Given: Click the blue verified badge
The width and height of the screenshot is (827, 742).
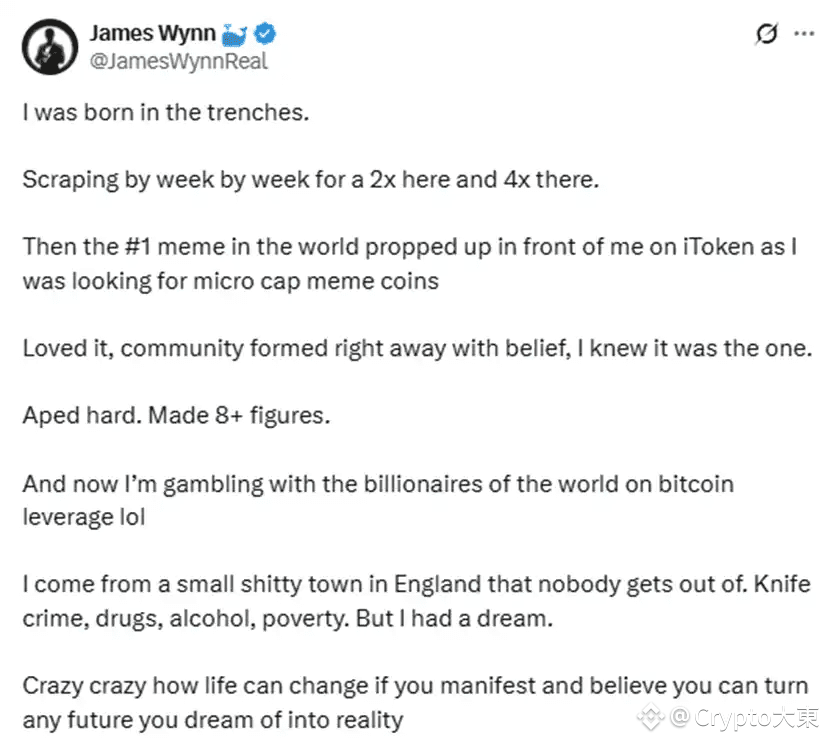Looking at the screenshot, I should point(266,34).
